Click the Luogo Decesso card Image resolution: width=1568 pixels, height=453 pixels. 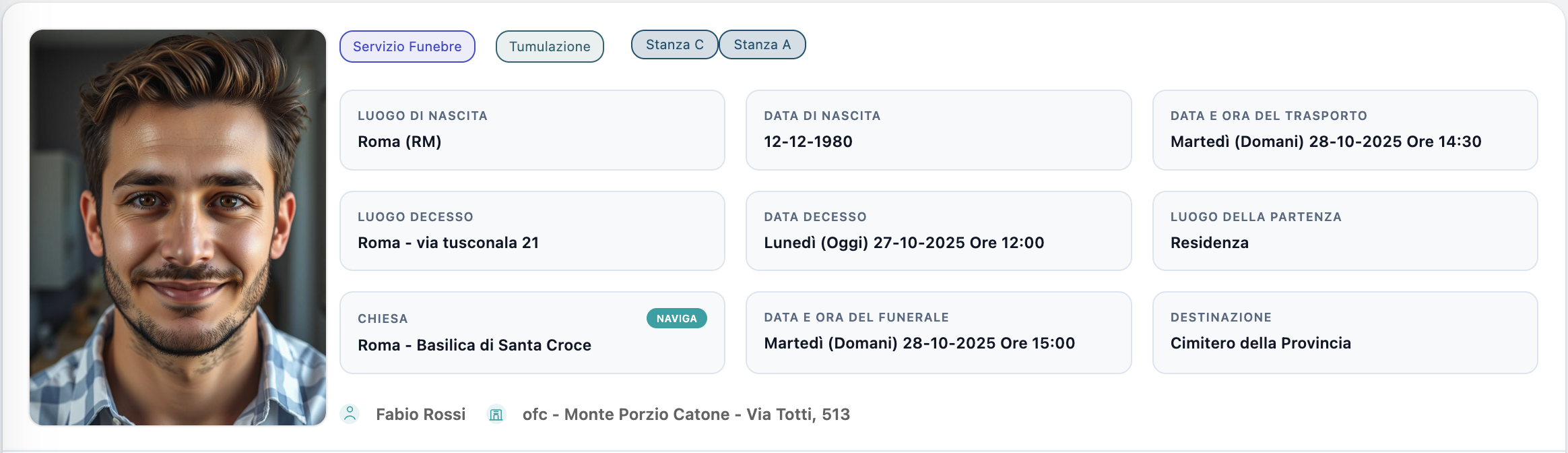tap(532, 231)
